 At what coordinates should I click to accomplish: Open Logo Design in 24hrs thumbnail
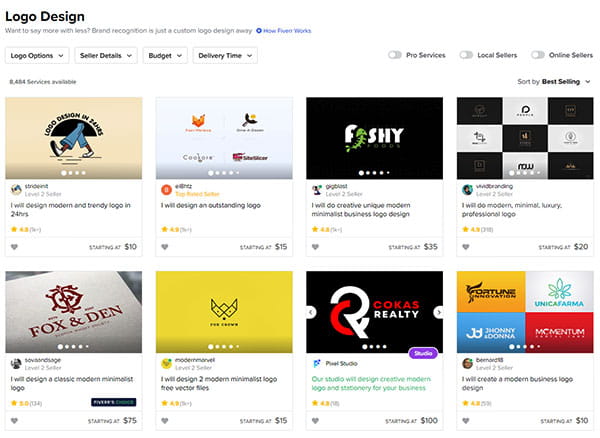coord(73,138)
